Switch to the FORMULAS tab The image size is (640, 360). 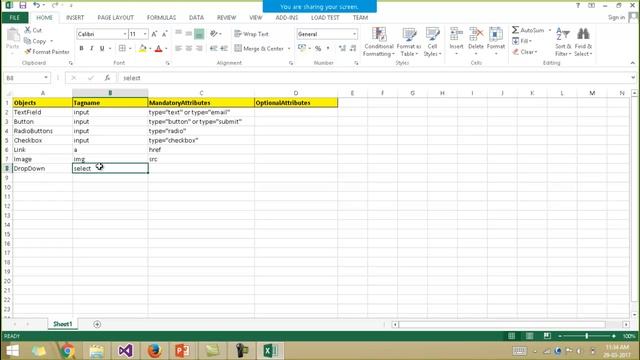click(161, 18)
